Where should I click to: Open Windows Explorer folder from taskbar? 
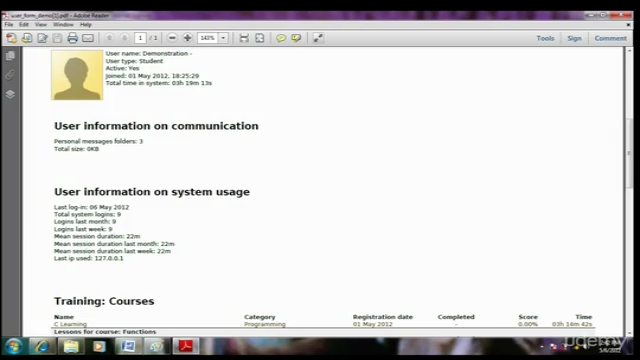[71, 347]
